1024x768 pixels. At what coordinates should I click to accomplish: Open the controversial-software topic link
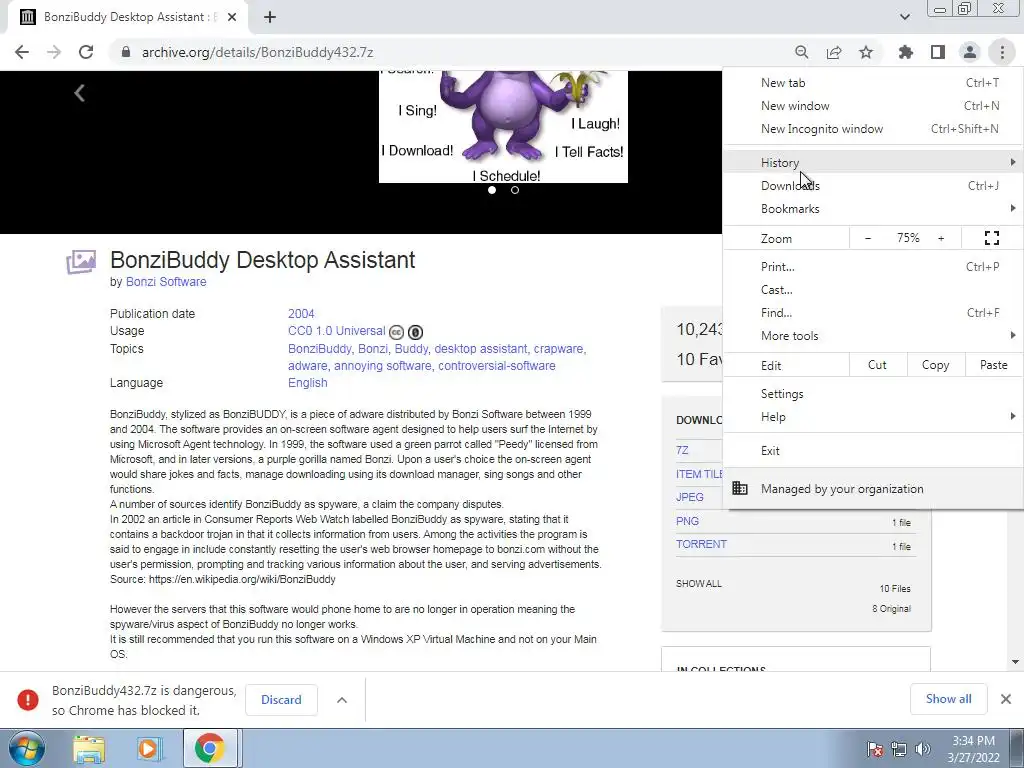(x=496, y=366)
